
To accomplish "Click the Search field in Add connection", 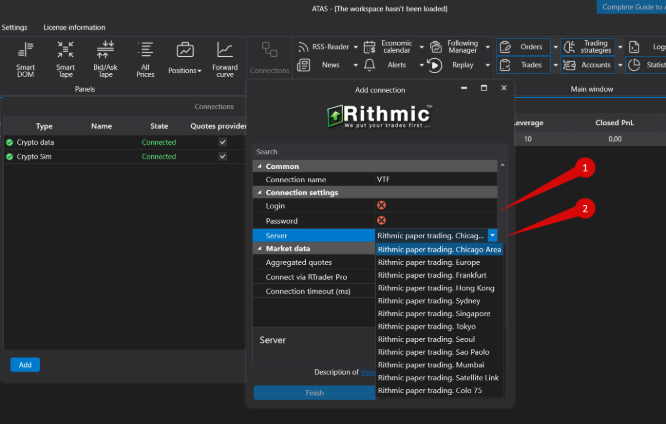I will [x=379, y=152].
